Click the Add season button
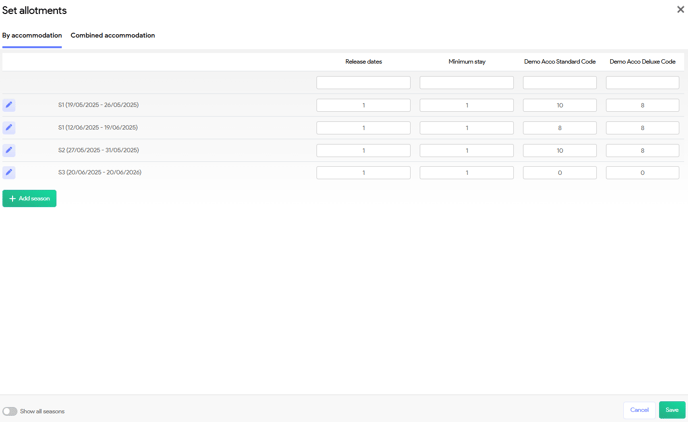 tap(29, 199)
